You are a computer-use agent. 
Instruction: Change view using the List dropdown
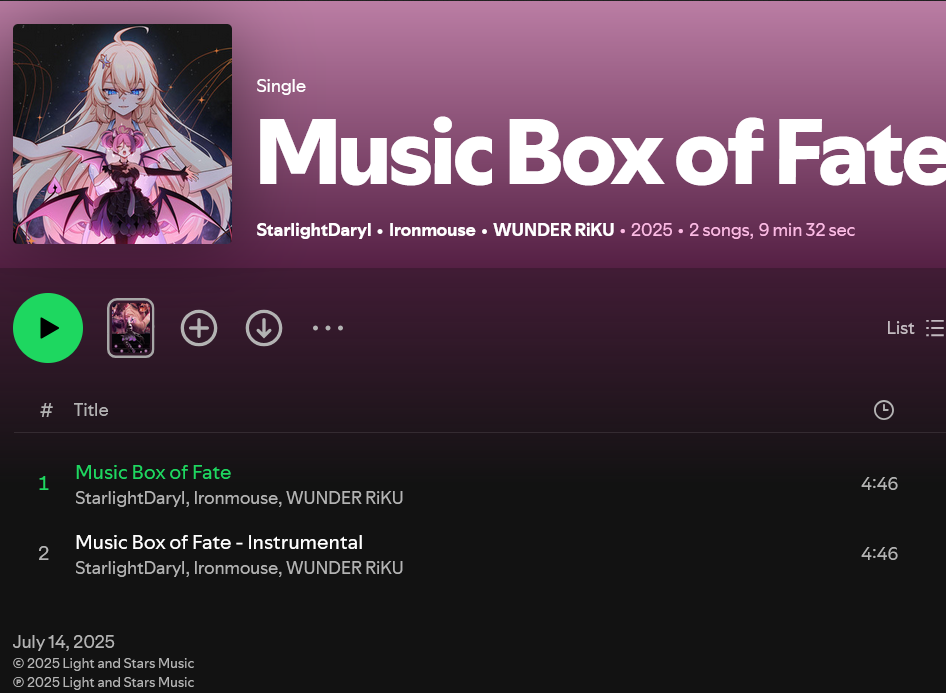916,328
